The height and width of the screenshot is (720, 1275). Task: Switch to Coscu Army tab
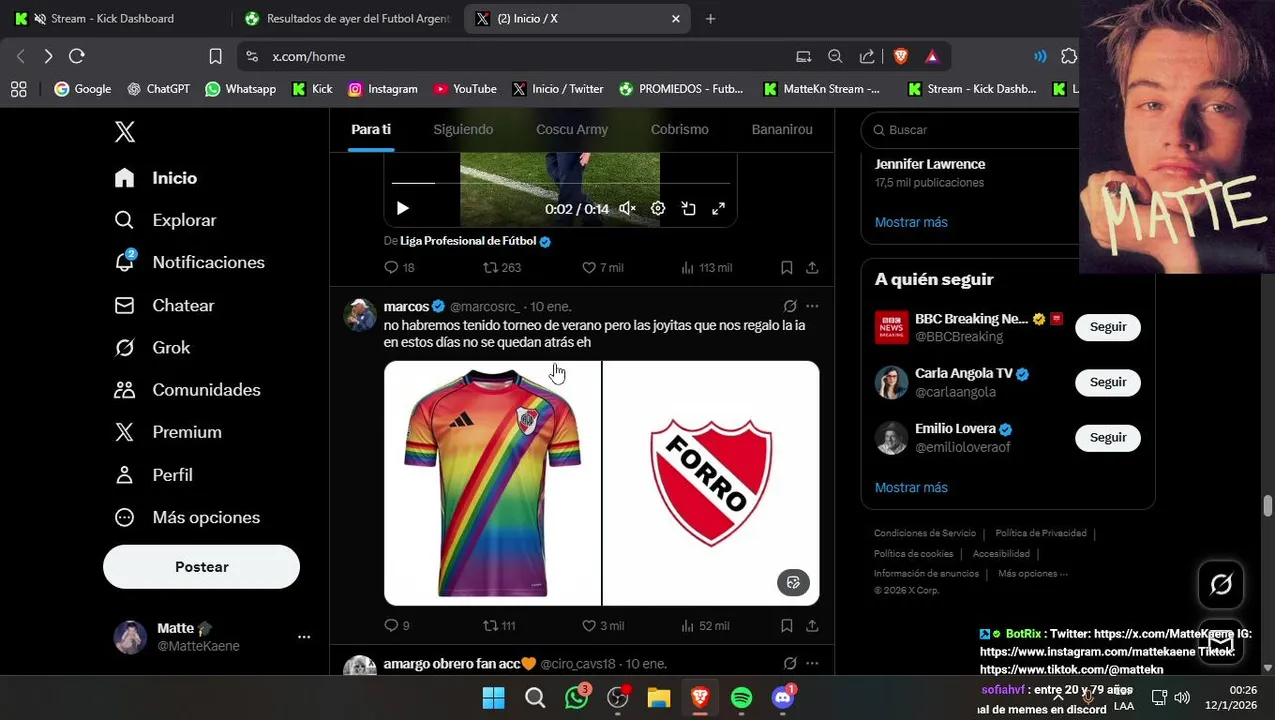572,129
